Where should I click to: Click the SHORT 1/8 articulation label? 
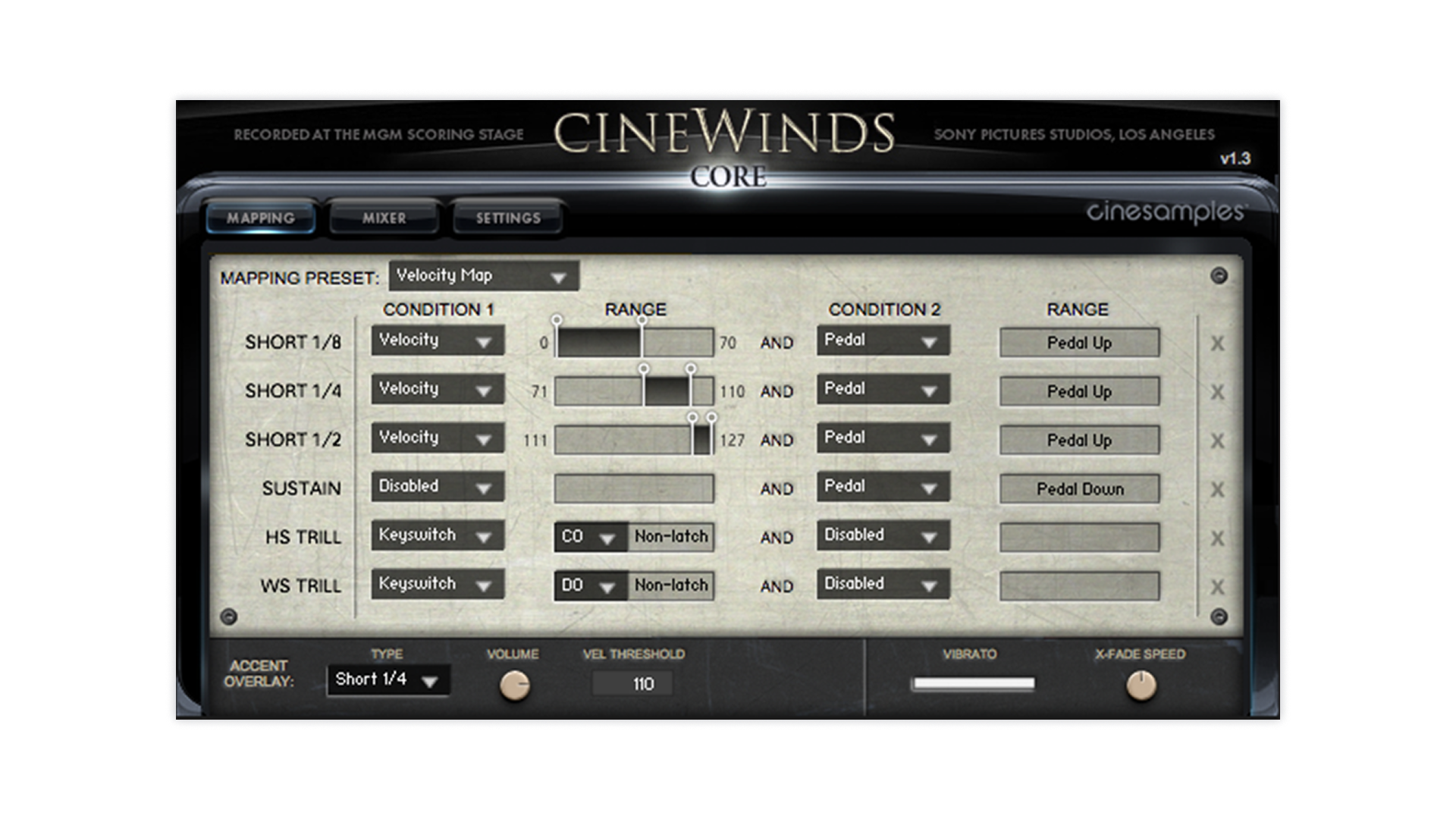[x=293, y=342]
